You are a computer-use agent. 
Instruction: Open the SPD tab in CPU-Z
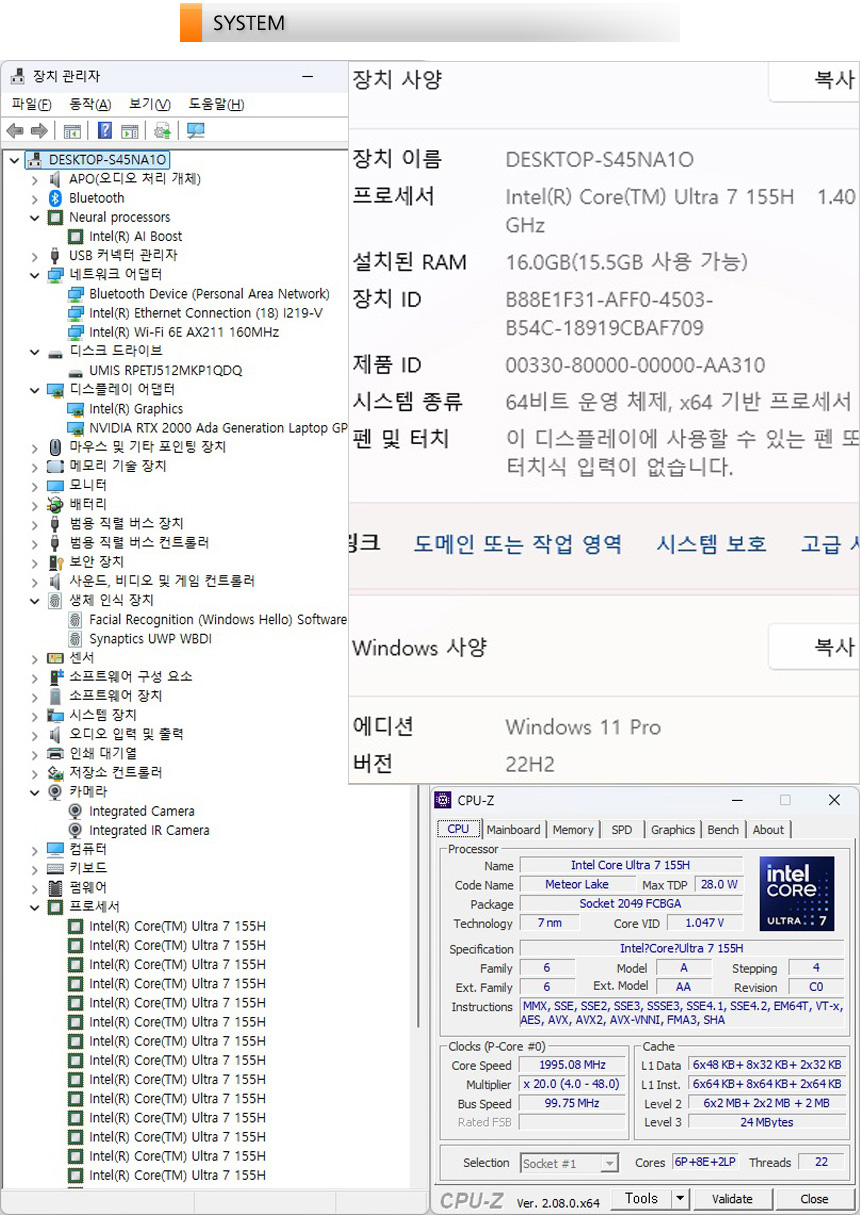(622, 830)
